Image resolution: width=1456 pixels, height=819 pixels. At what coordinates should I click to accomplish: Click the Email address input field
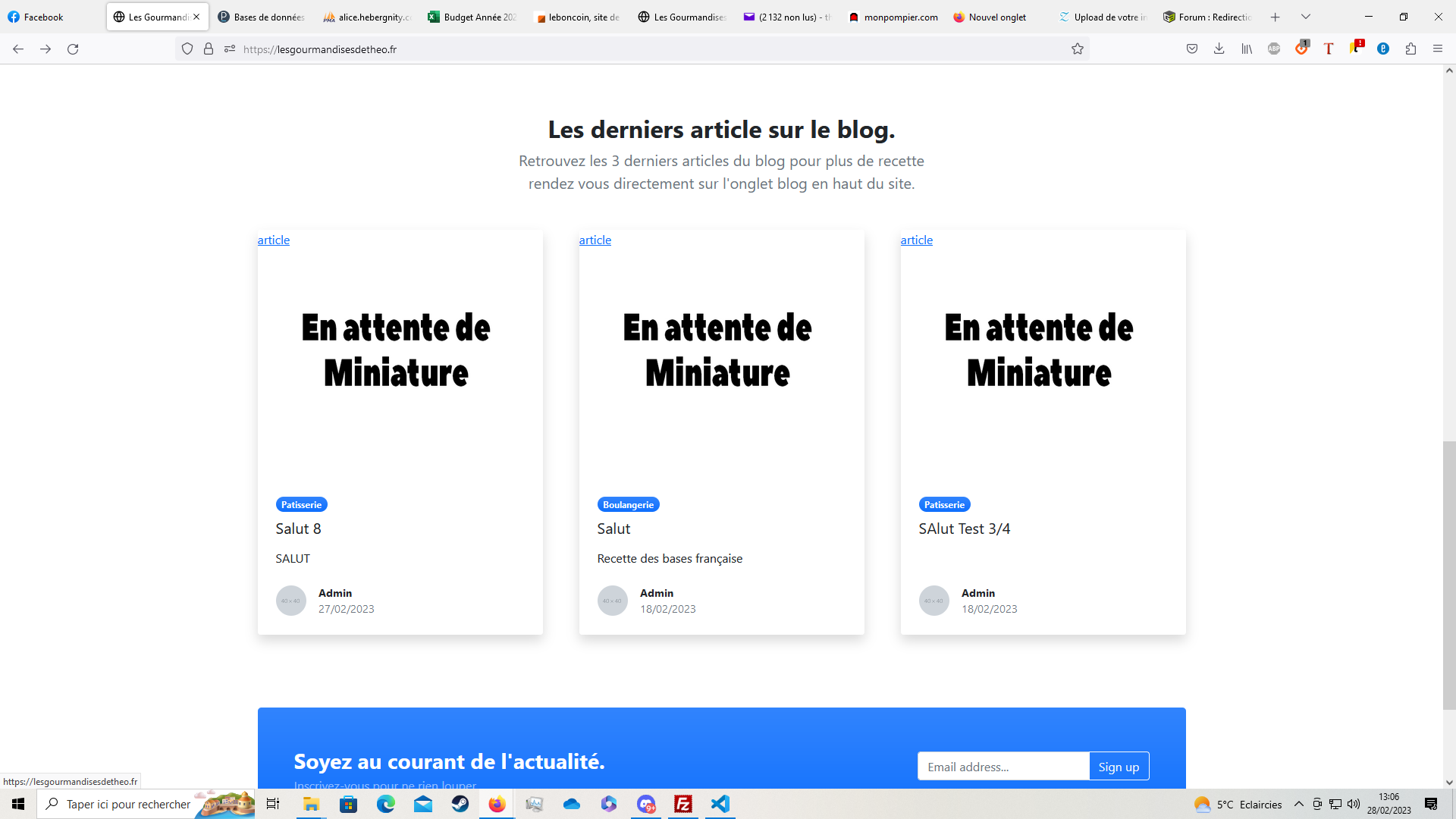[1003, 767]
